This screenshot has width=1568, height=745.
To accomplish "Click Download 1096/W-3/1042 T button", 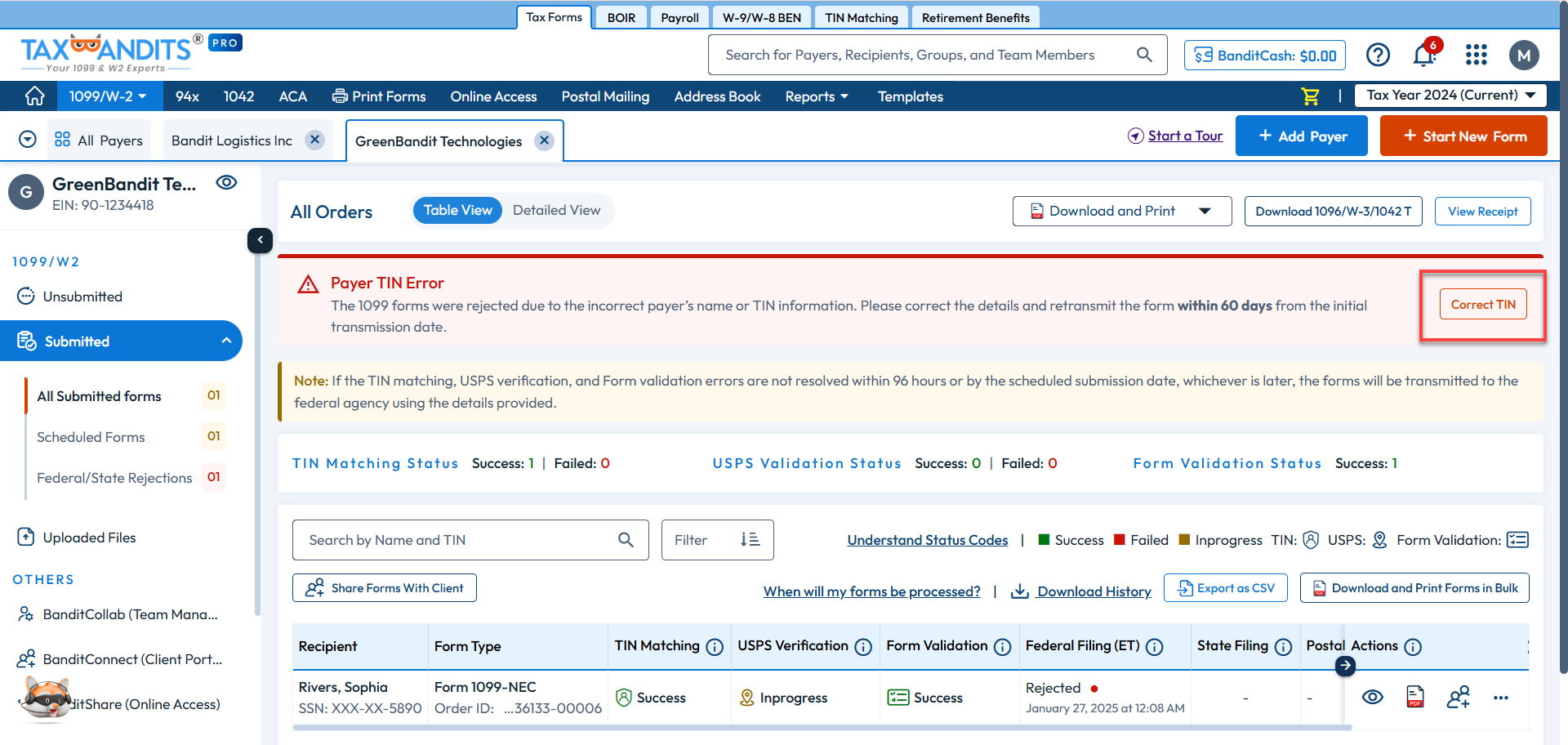I will point(1334,212).
